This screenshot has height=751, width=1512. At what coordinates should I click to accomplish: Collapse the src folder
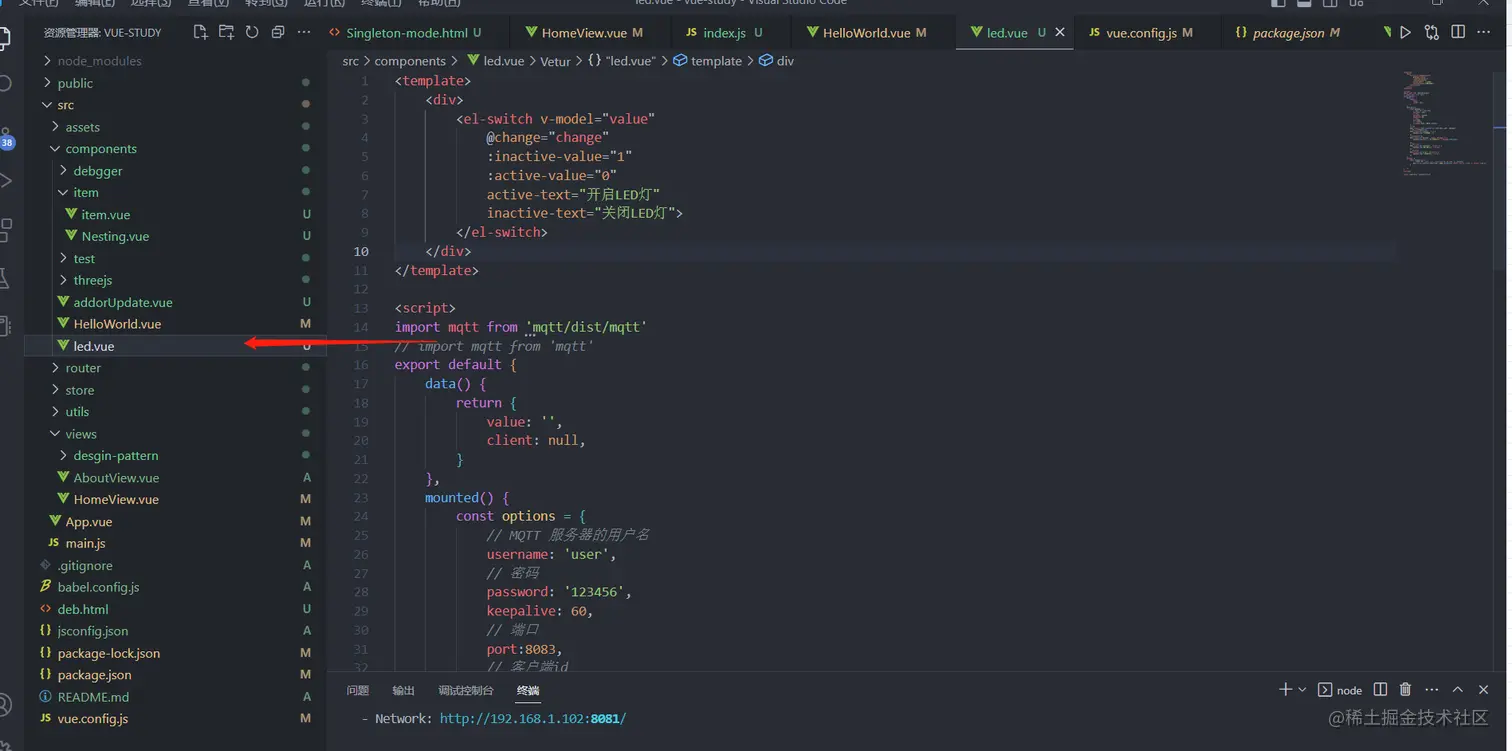(174, 105)
